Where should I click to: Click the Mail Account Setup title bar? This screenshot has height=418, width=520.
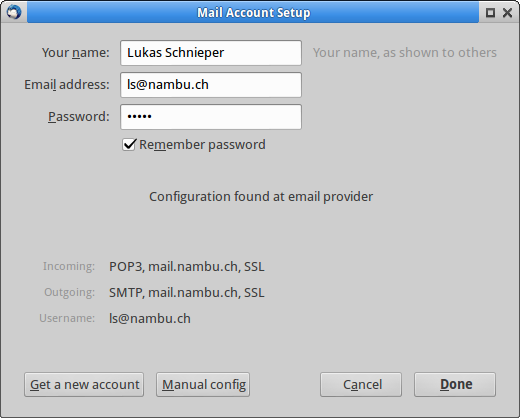point(253,13)
